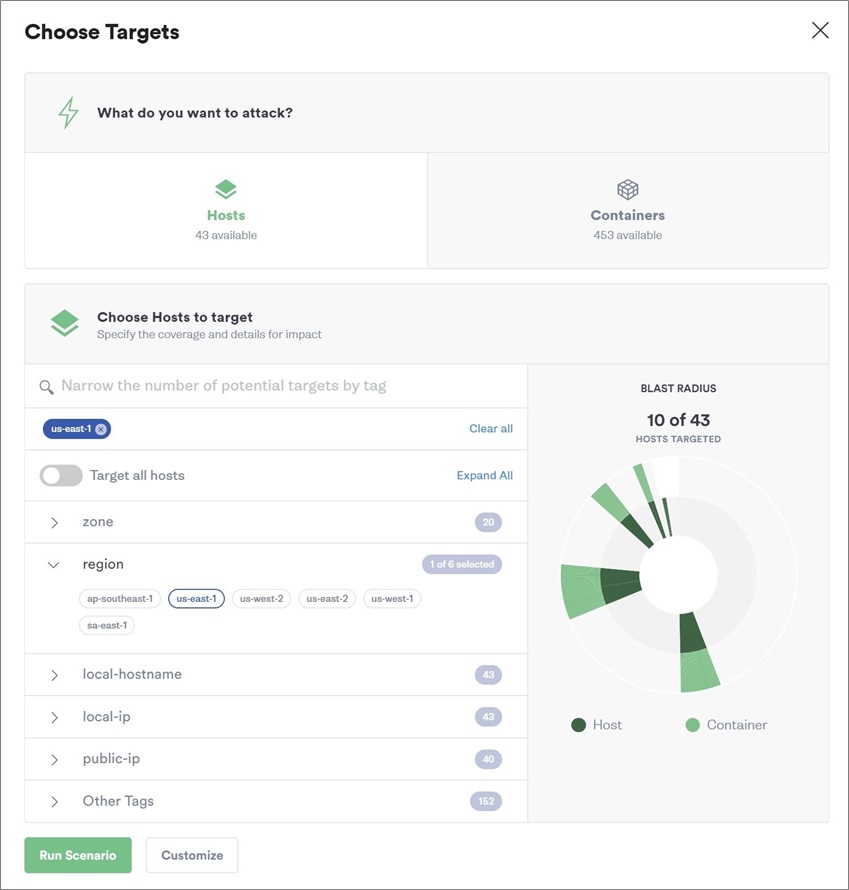Remove the us-east-1 tag chip
Viewport: 849px width, 890px height.
pyautogui.click(x=101, y=429)
